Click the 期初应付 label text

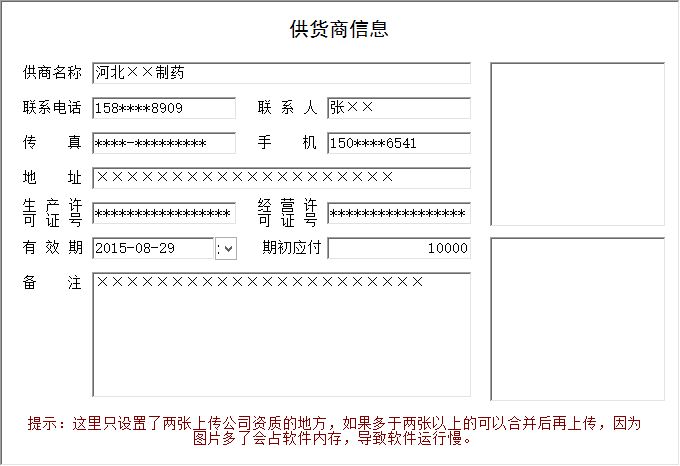291,248
